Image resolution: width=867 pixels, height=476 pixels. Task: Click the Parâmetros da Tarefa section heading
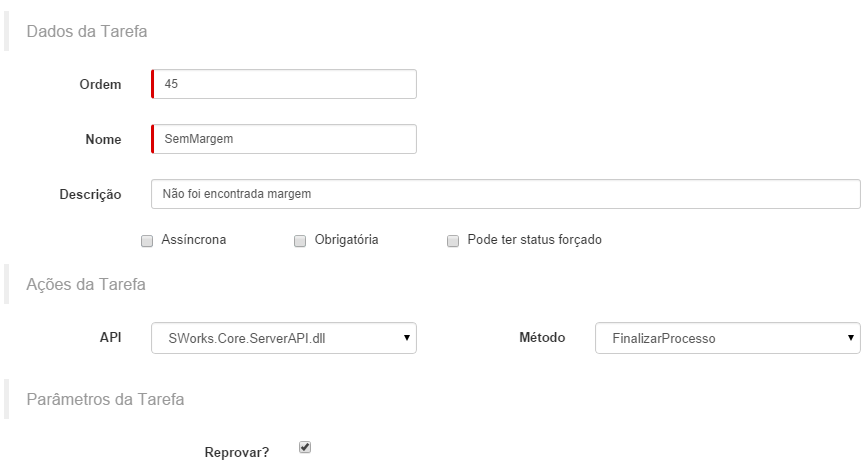click(105, 399)
